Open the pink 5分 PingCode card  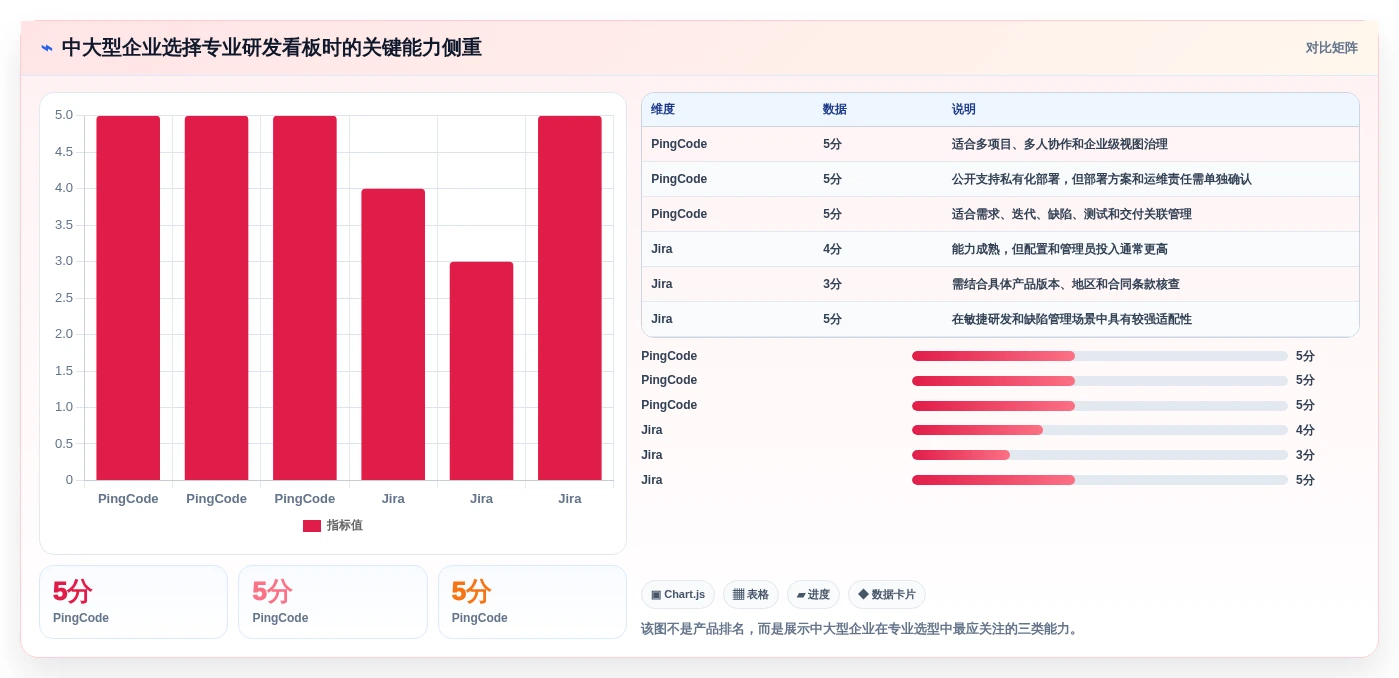click(x=333, y=602)
